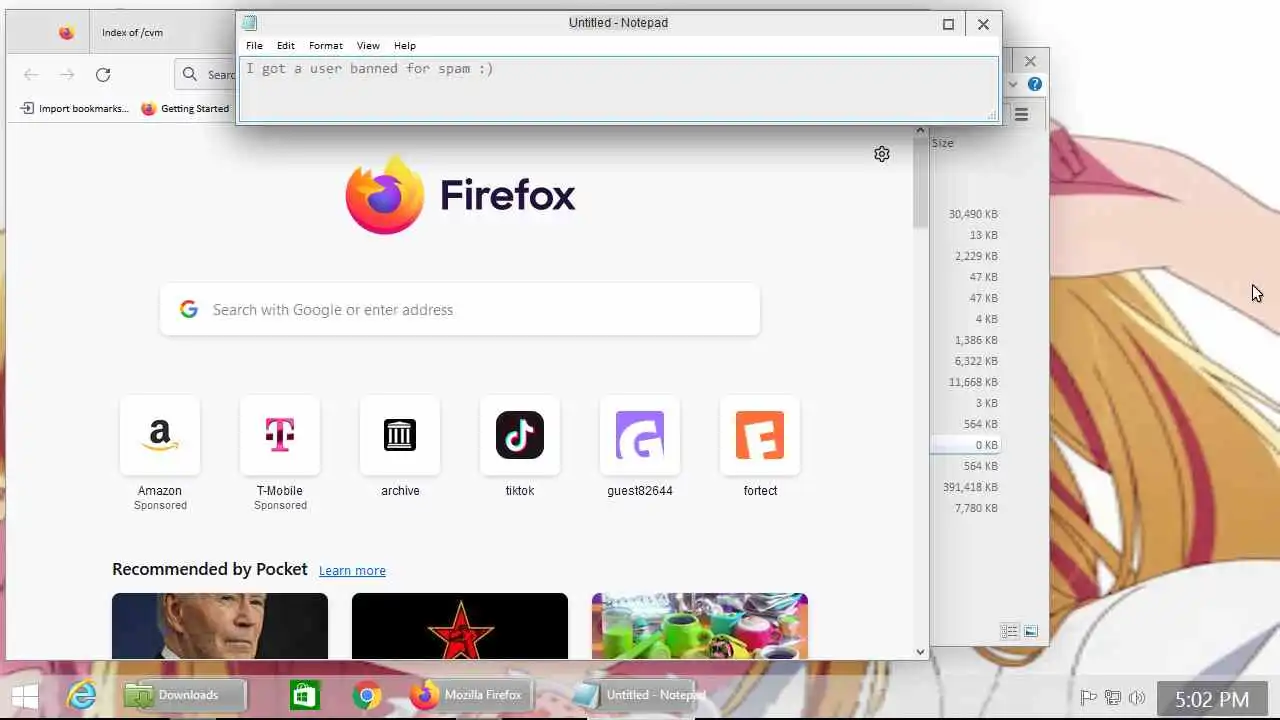This screenshot has width=1280, height=720.
Task: Open Notepad File menu
Action: 254,45
